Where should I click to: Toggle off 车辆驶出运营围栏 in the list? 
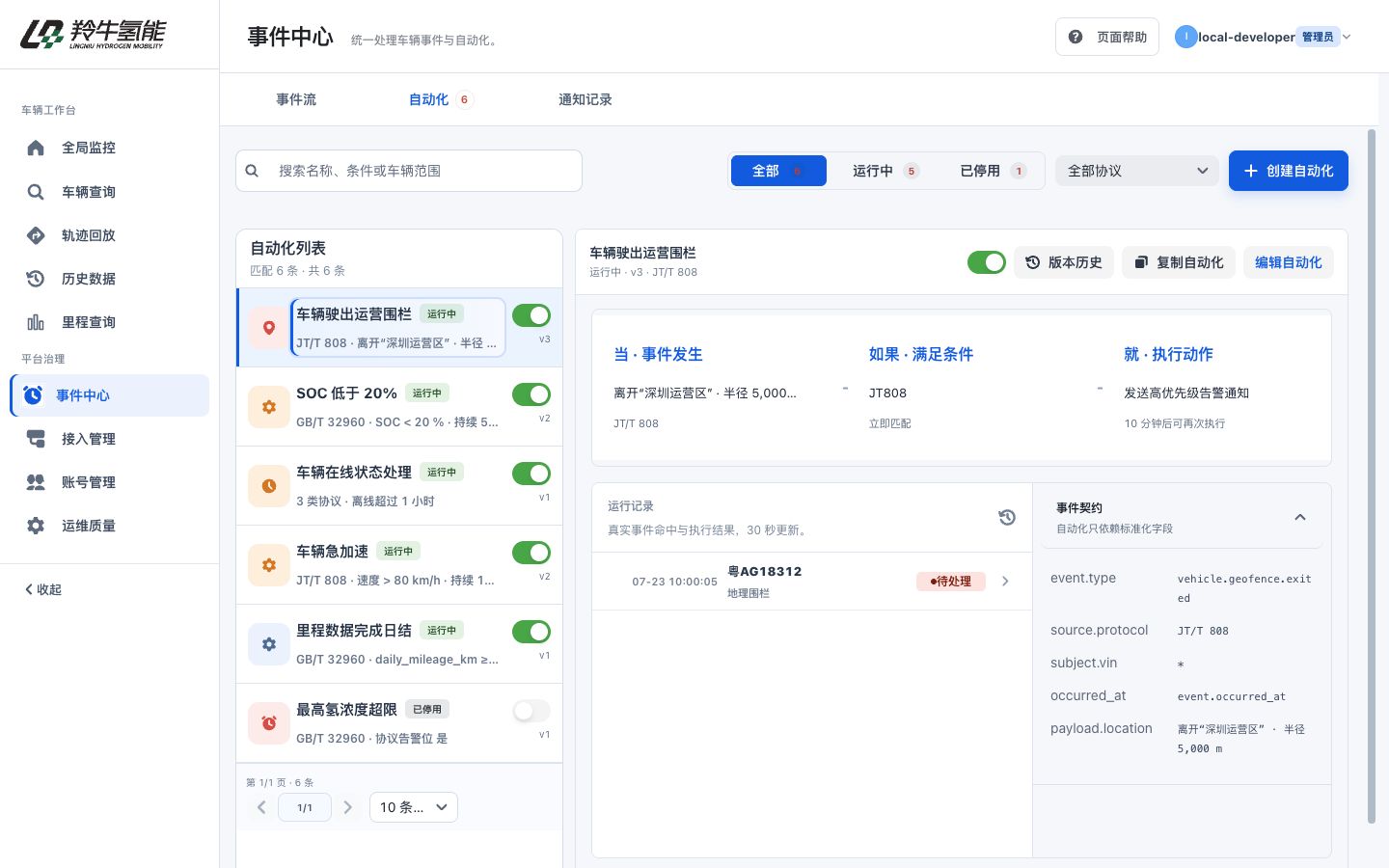click(x=531, y=315)
